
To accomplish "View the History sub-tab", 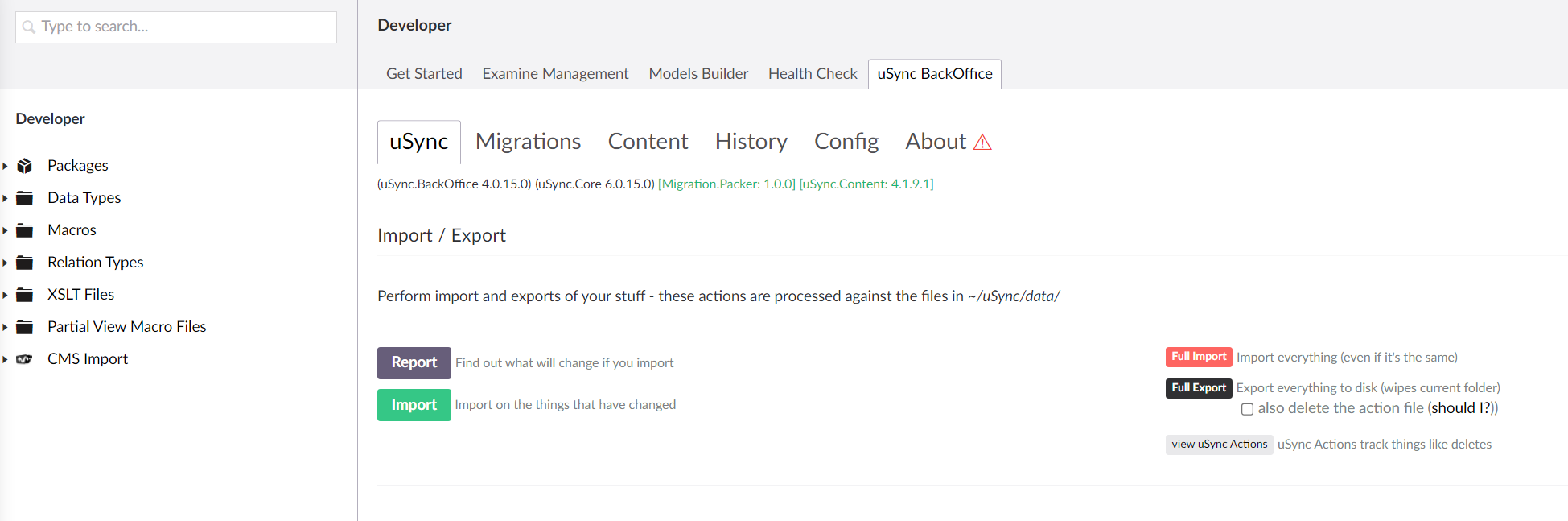I will pyautogui.click(x=751, y=142).
